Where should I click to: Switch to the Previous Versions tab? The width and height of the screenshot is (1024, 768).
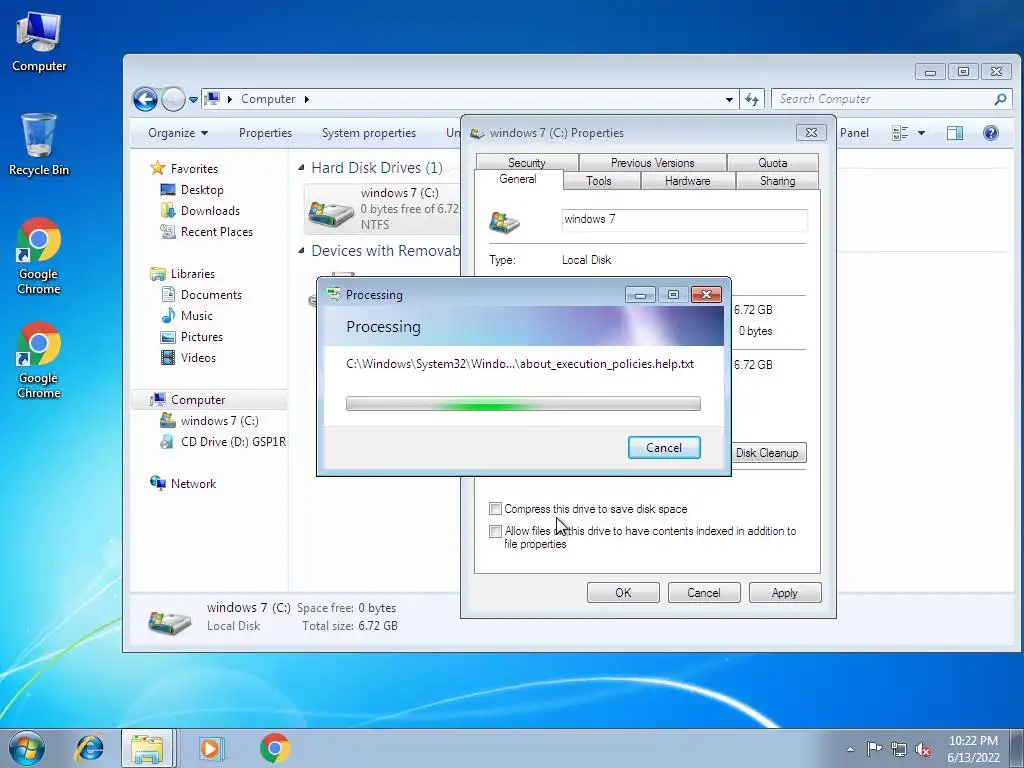click(652, 163)
